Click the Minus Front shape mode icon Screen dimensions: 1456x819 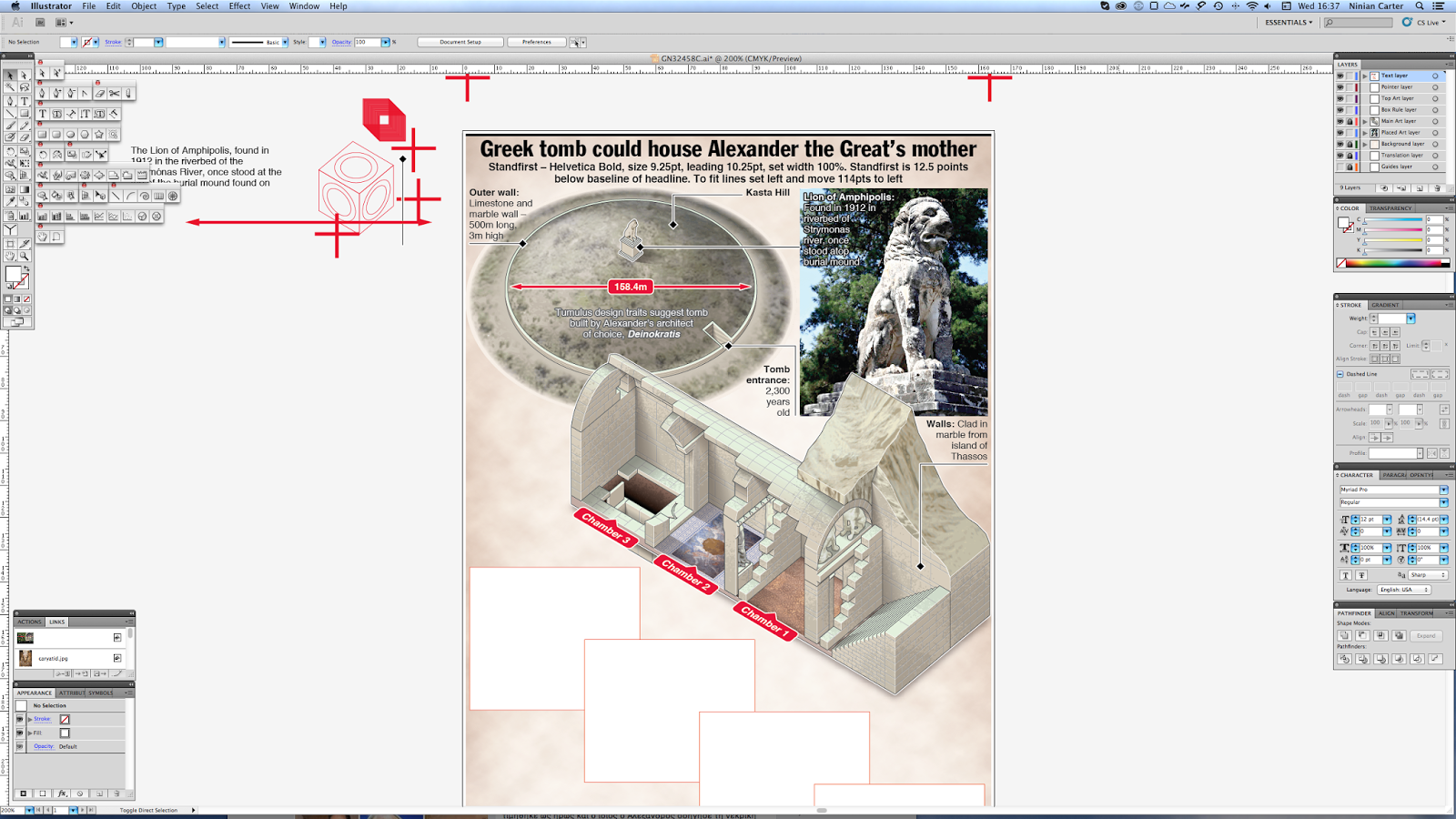[x=1362, y=636]
